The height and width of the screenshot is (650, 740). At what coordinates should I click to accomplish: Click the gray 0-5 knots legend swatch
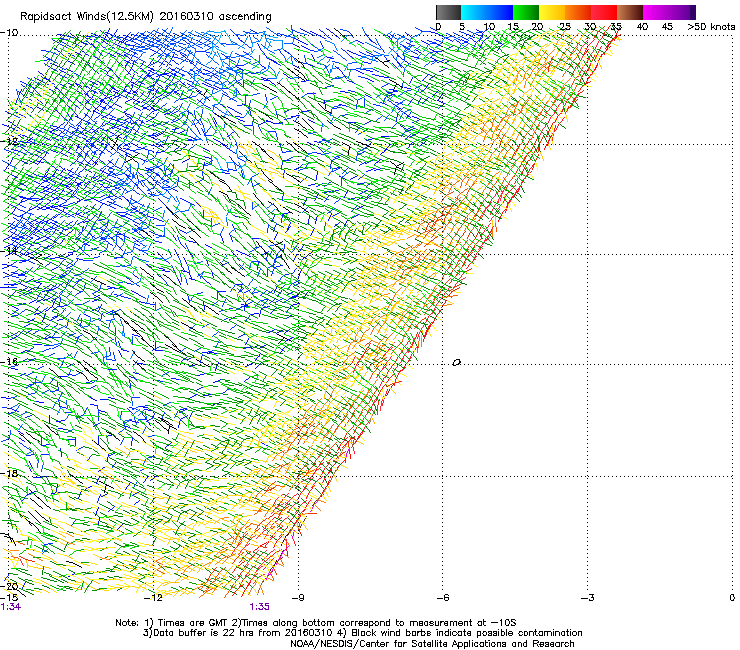point(449,12)
